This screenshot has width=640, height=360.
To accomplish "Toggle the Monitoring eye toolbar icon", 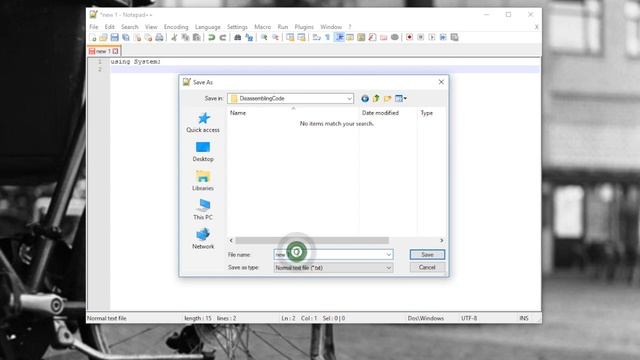I will click(395, 38).
